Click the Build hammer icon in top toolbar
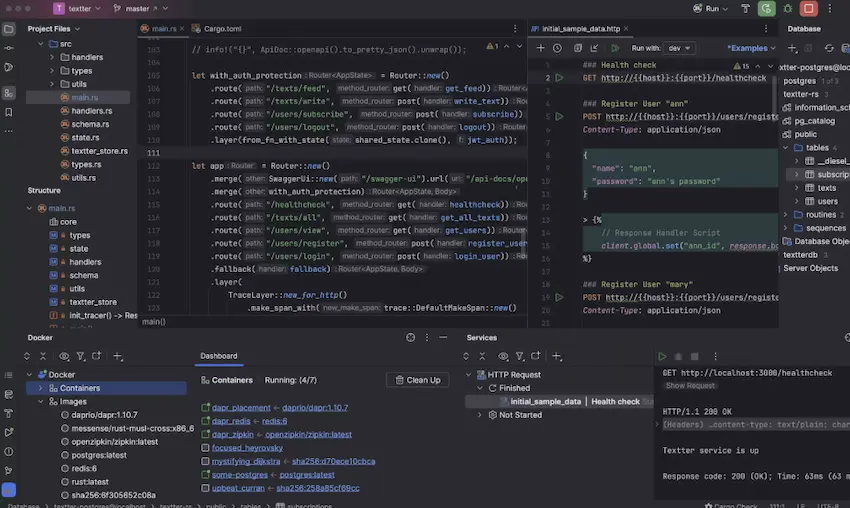 [x=745, y=9]
